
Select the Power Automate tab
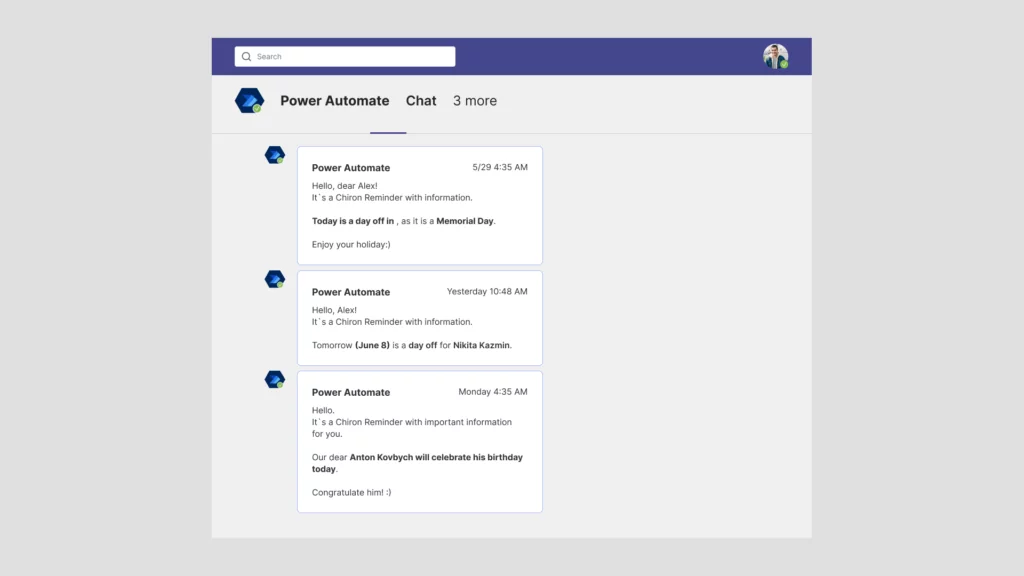click(335, 101)
